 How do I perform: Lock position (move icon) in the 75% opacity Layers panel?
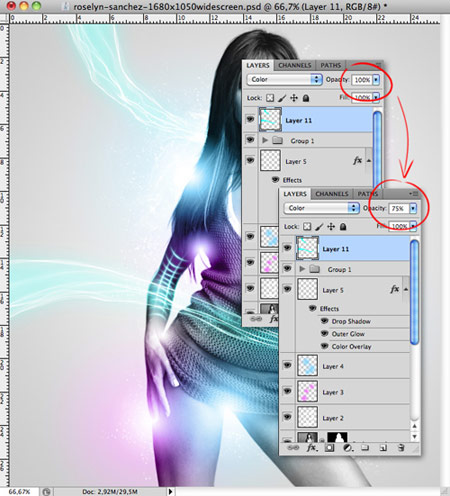tap(331, 227)
